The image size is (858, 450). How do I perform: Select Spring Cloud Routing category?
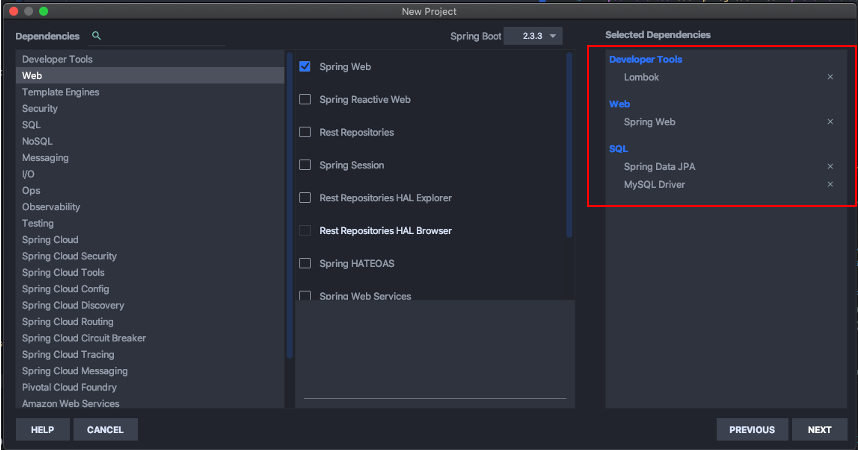(x=150, y=322)
